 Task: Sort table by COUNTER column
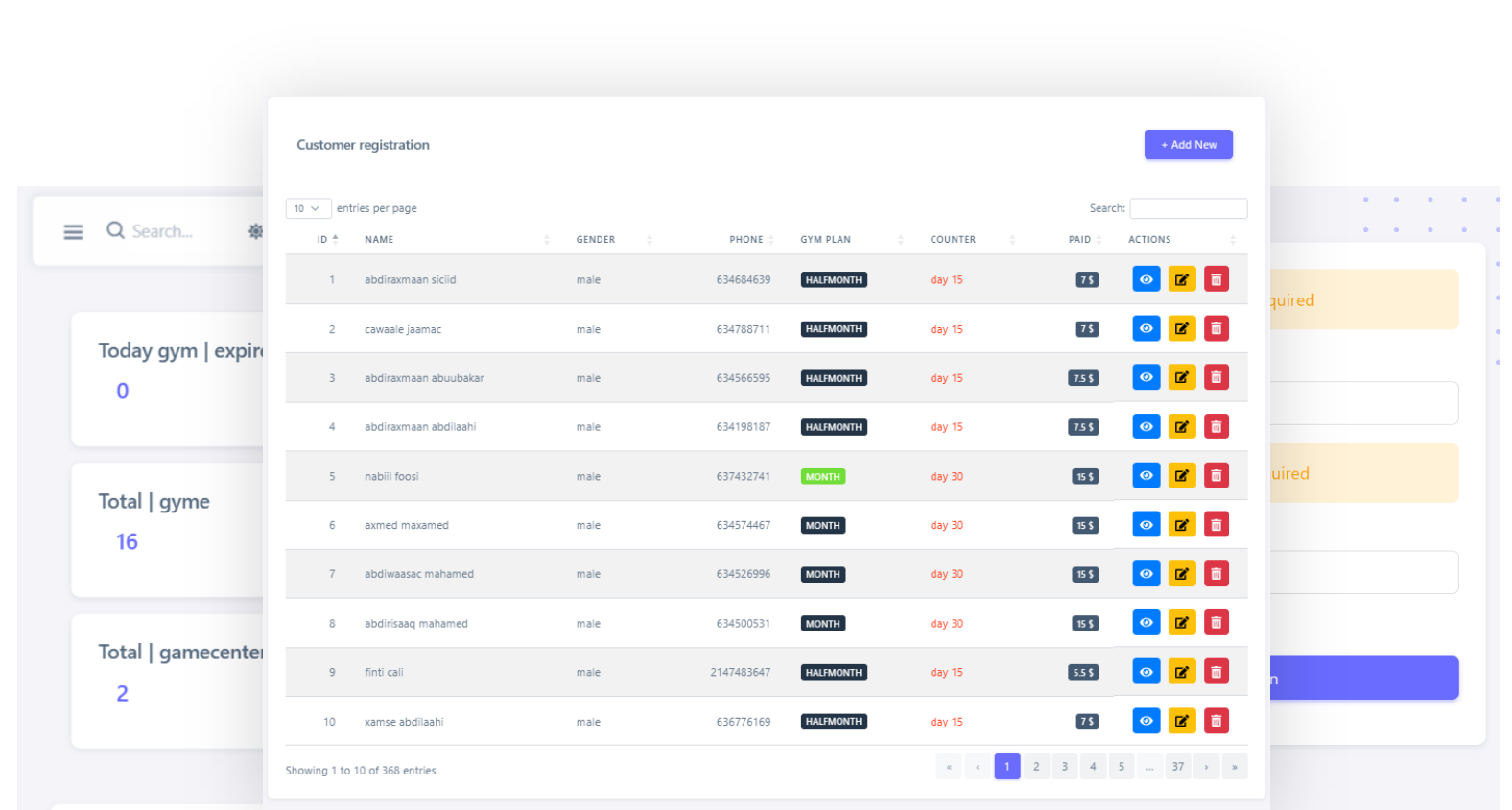[972, 239]
